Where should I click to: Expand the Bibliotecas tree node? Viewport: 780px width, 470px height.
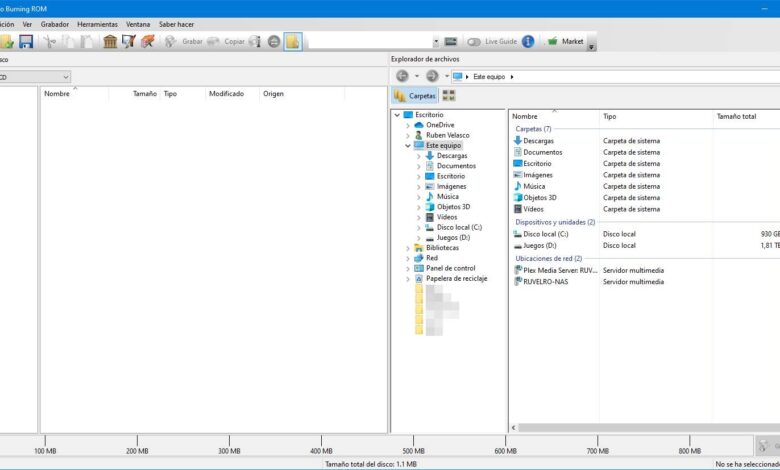pyautogui.click(x=408, y=248)
